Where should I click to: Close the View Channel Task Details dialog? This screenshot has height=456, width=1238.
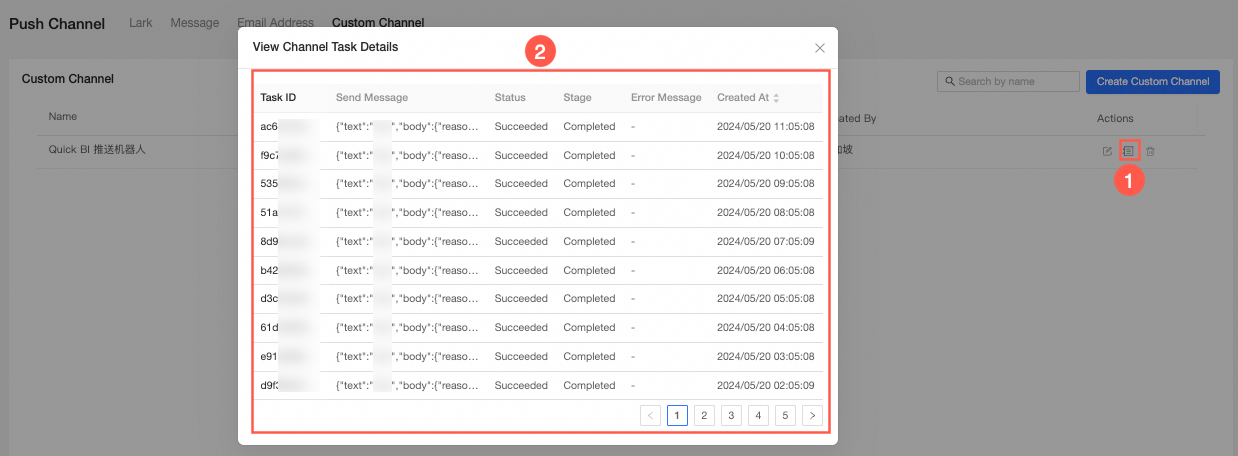(820, 47)
